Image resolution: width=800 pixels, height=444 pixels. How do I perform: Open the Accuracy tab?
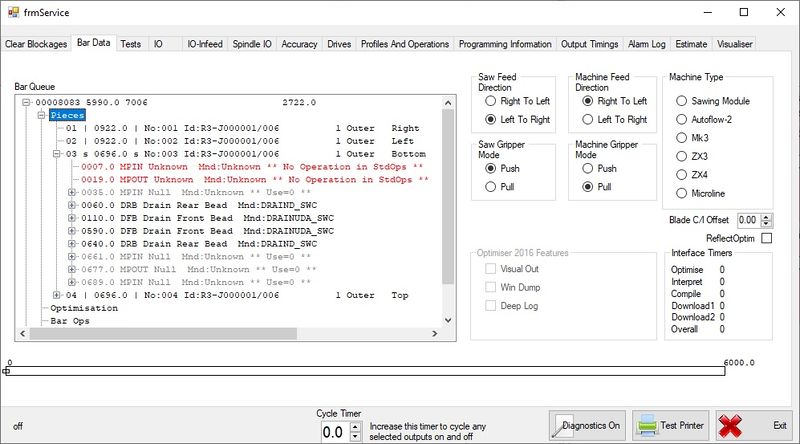[299, 44]
